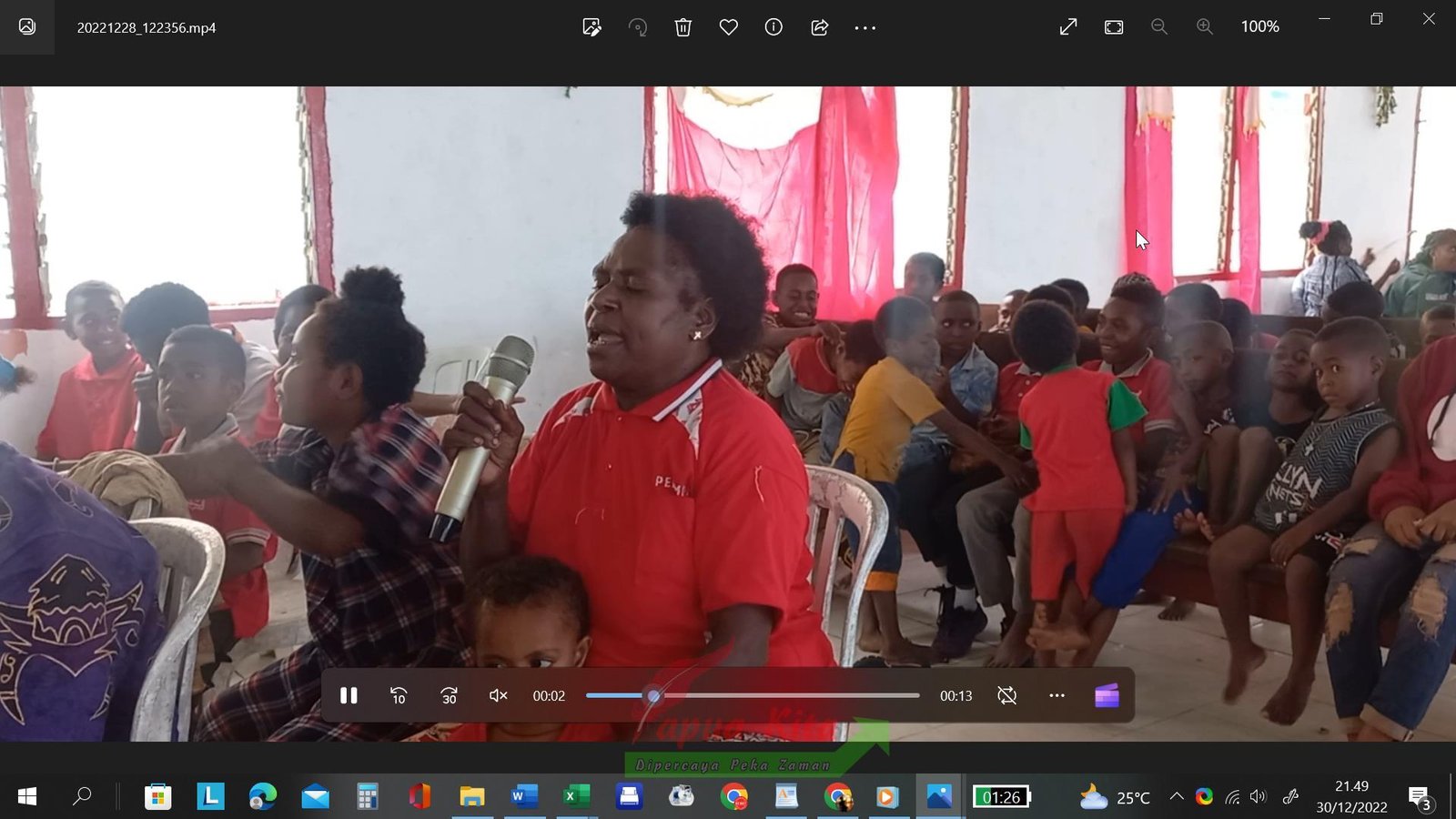Toggle the repeat loop button
Screen dimensions: 1456x819
click(1006, 696)
